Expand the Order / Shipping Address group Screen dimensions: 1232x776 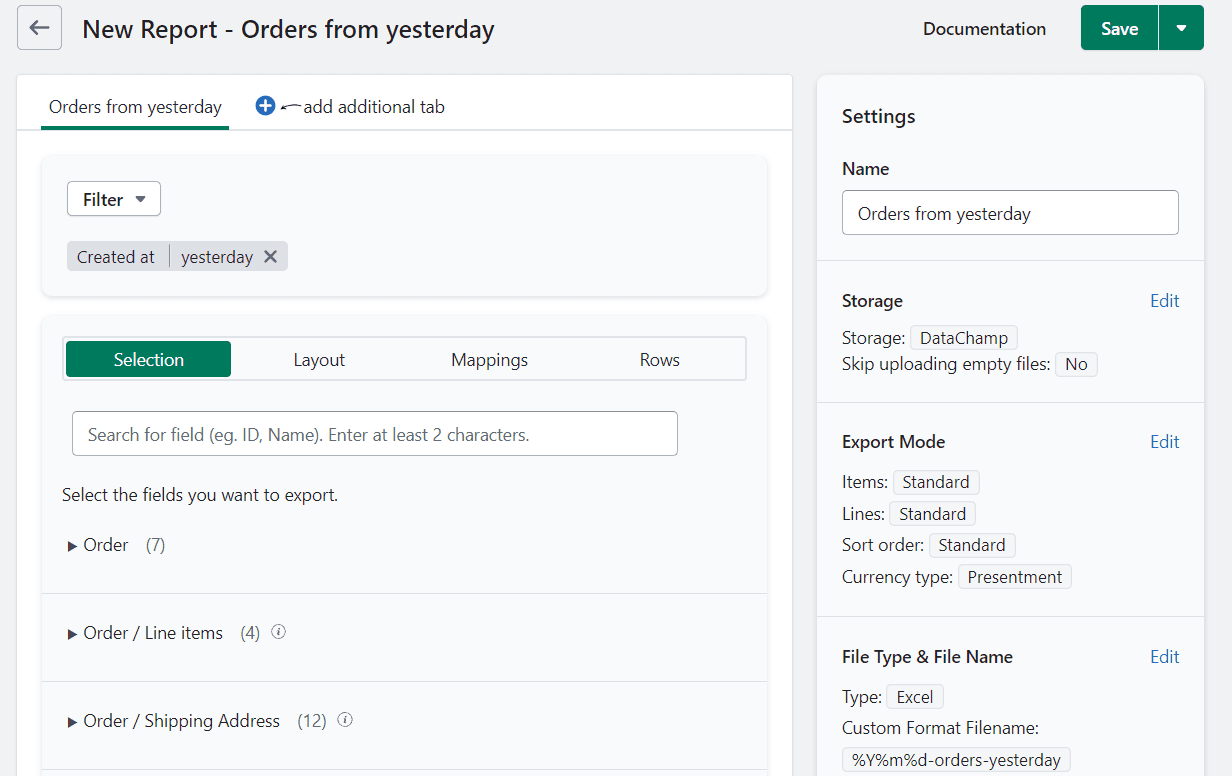point(174,721)
